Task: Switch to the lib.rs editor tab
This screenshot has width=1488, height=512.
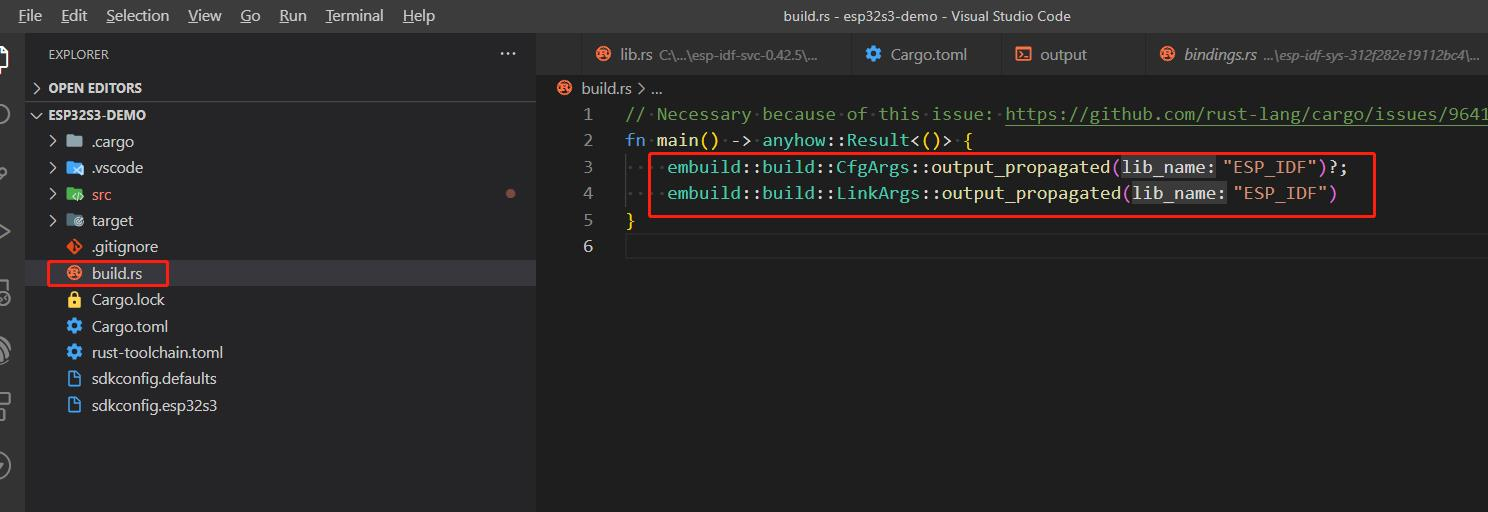Action: (x=635, y=55)
